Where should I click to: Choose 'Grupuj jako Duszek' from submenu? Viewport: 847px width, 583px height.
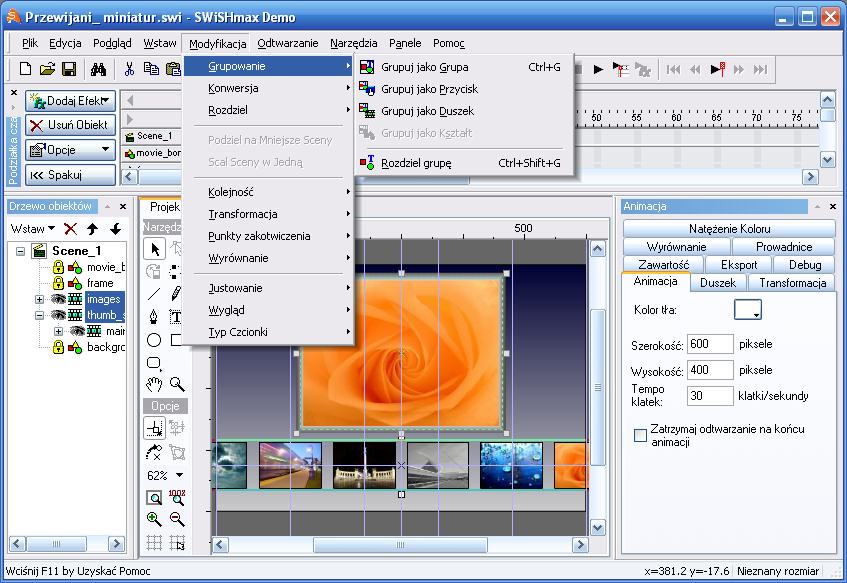(x=427, y=111)
